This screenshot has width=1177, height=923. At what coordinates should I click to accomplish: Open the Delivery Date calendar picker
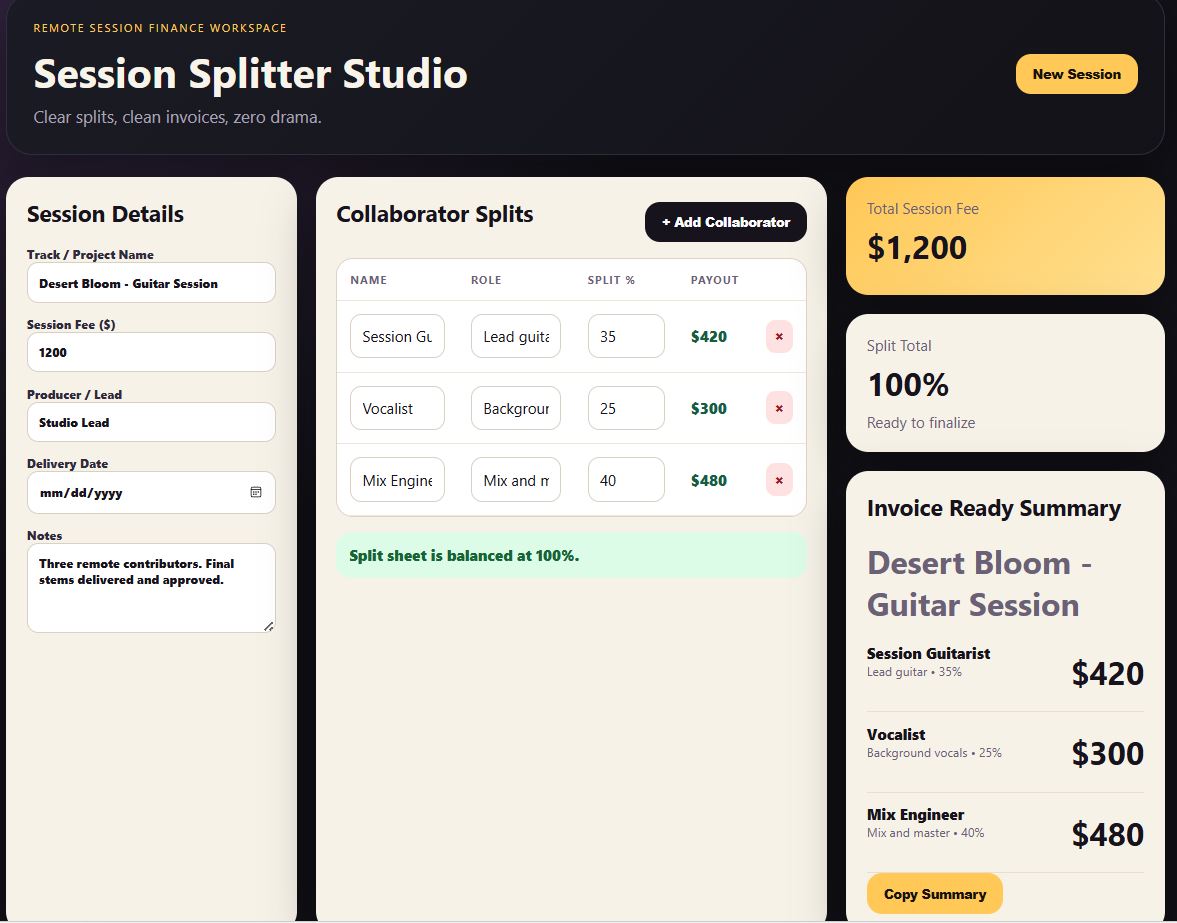256,492
